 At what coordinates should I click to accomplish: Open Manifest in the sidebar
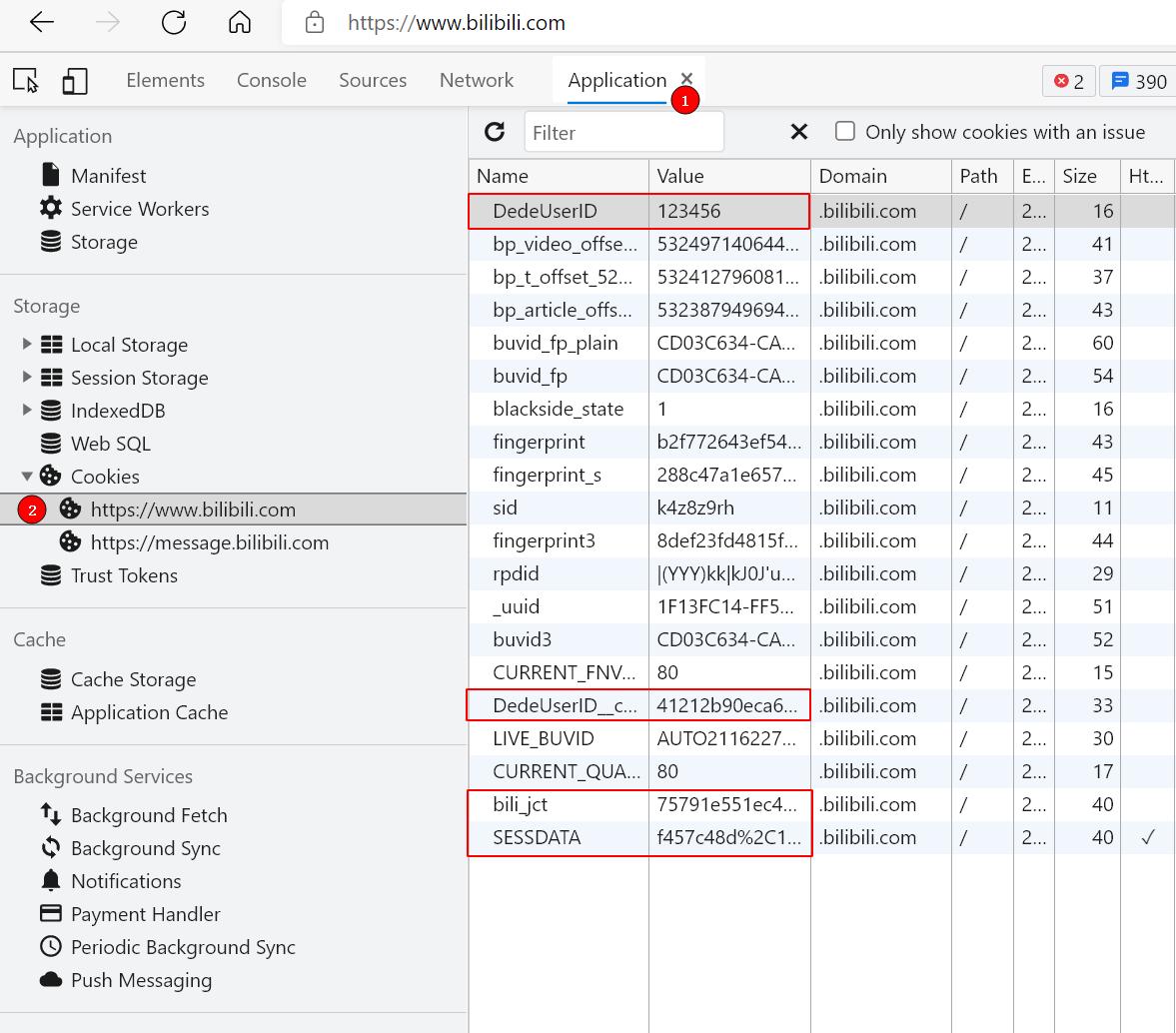[109, 176]
